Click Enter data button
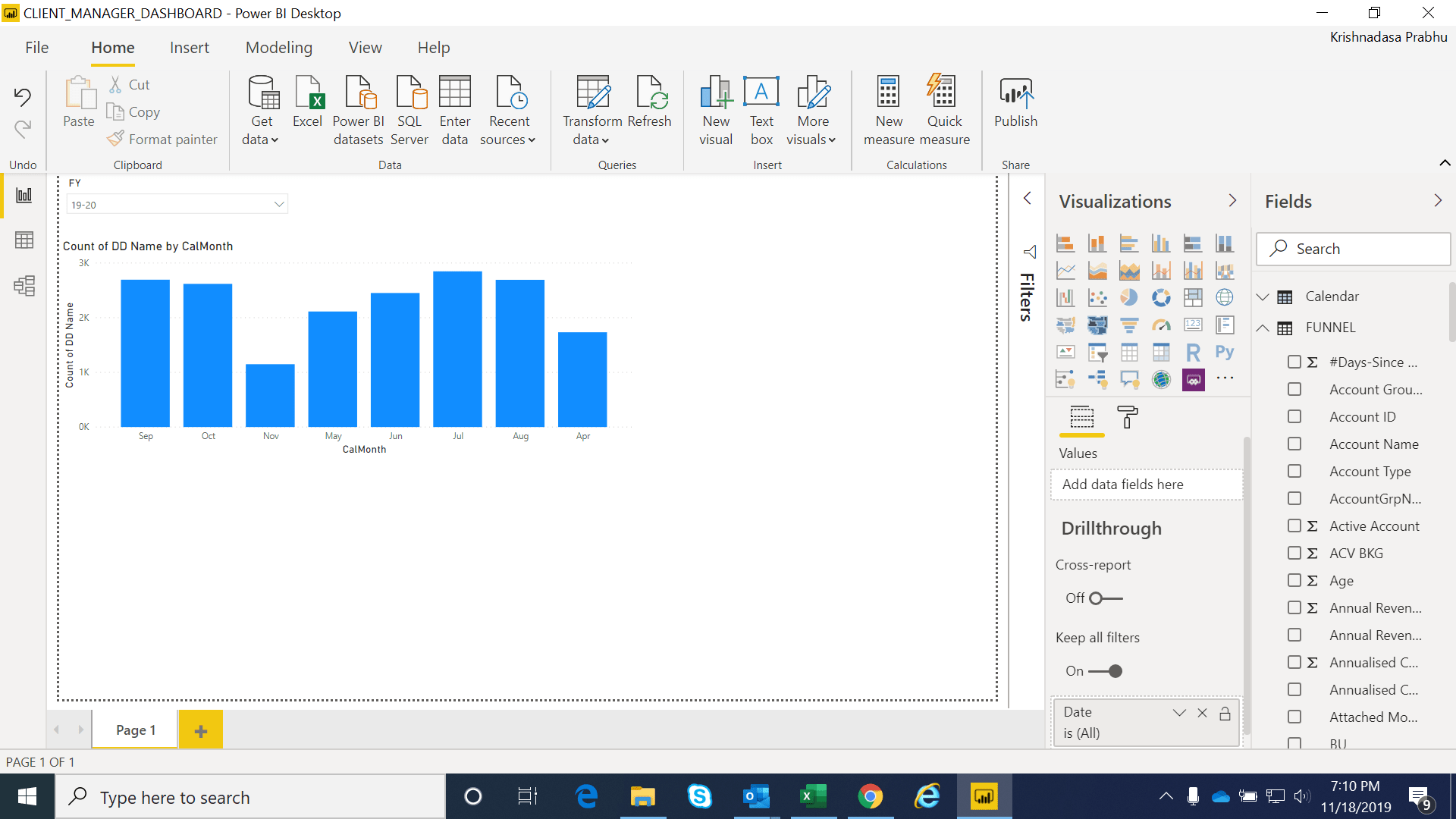 pos(455,111)
